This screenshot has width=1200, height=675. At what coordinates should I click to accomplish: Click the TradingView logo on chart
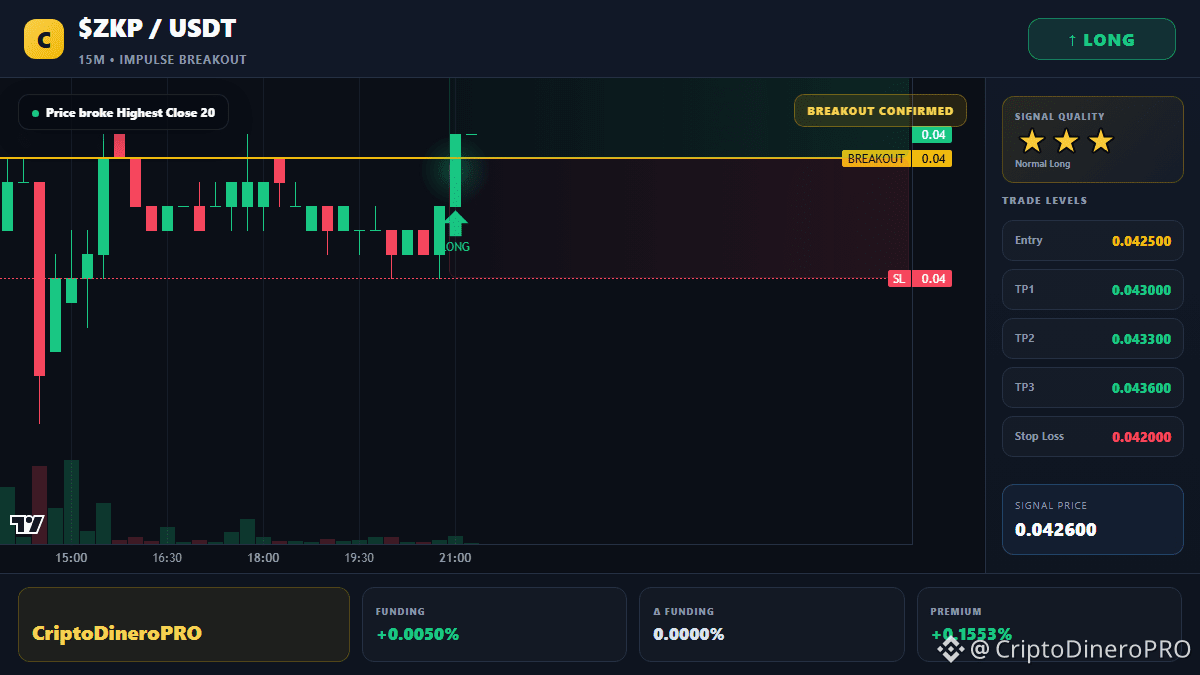click(x=27, y=524)
